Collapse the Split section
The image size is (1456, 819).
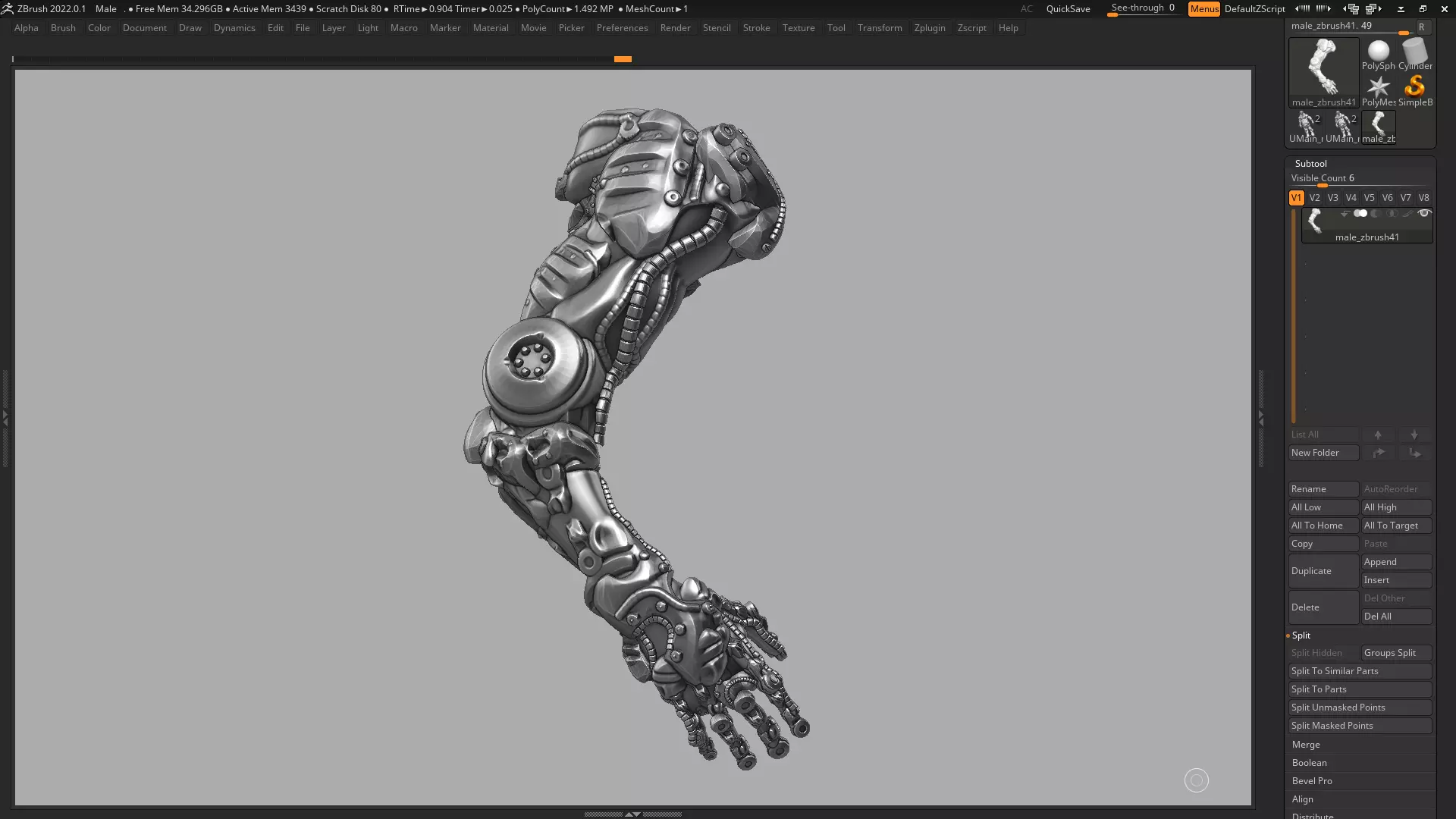tap(1301, 635)
